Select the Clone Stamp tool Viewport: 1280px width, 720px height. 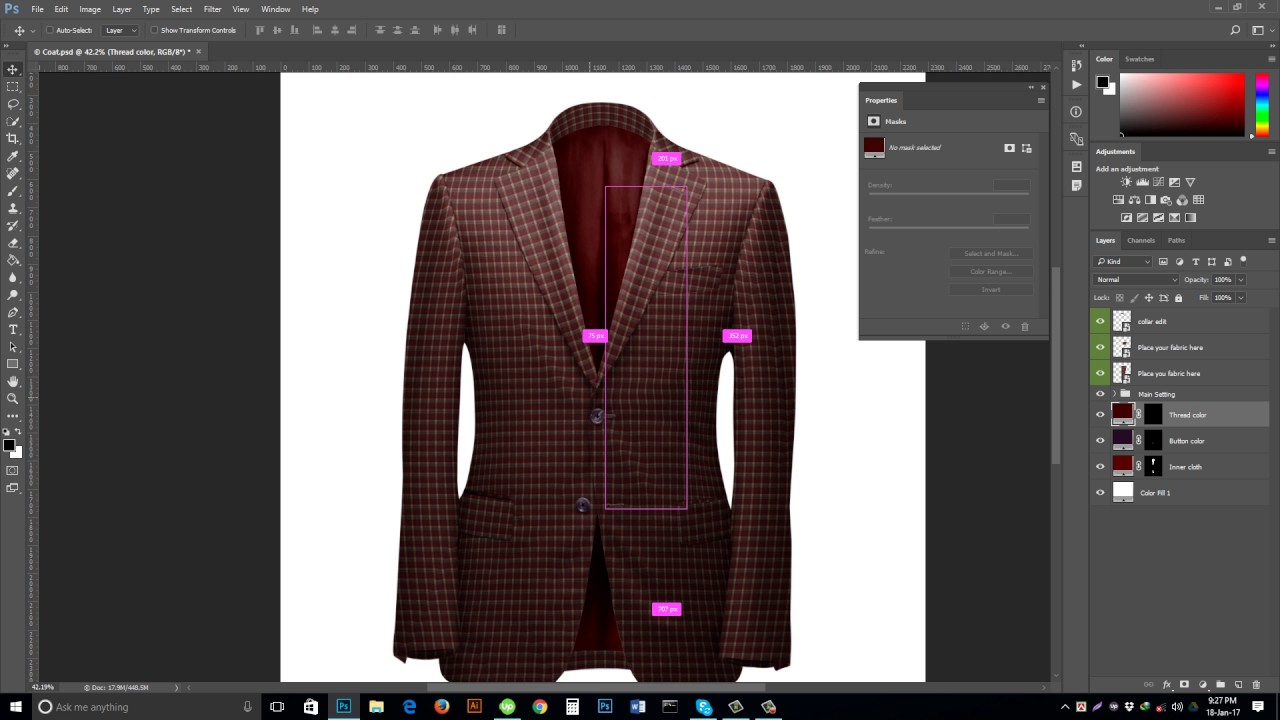tap(13, 208)
